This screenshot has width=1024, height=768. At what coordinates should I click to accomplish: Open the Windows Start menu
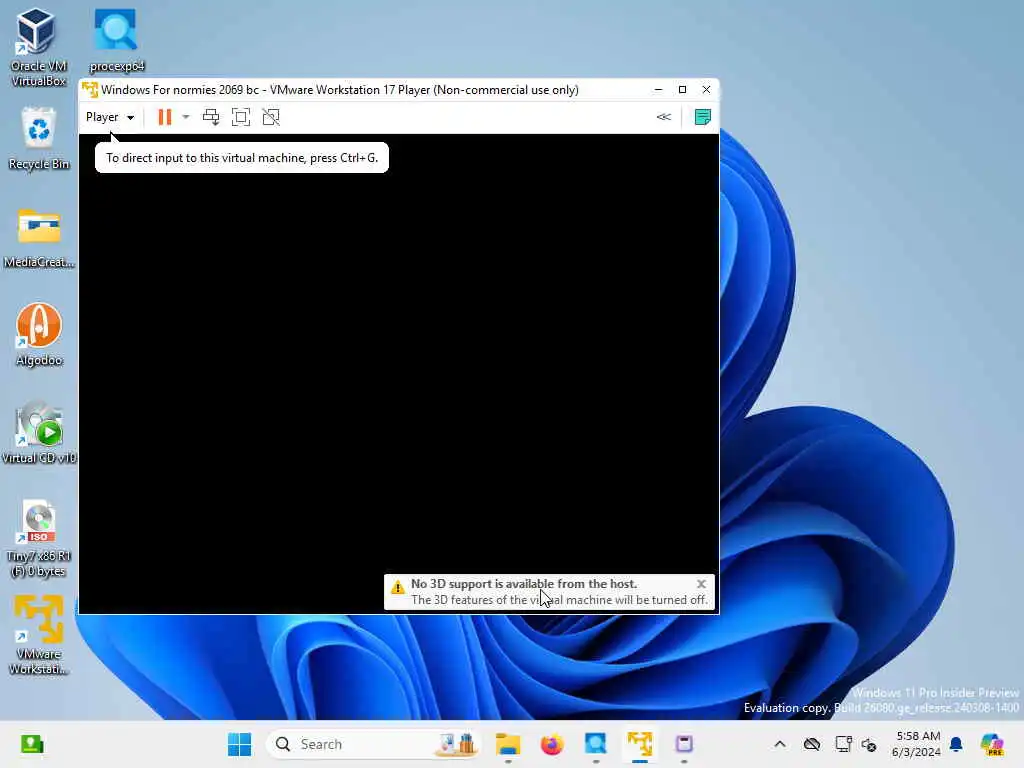click(x=240, y=744)
